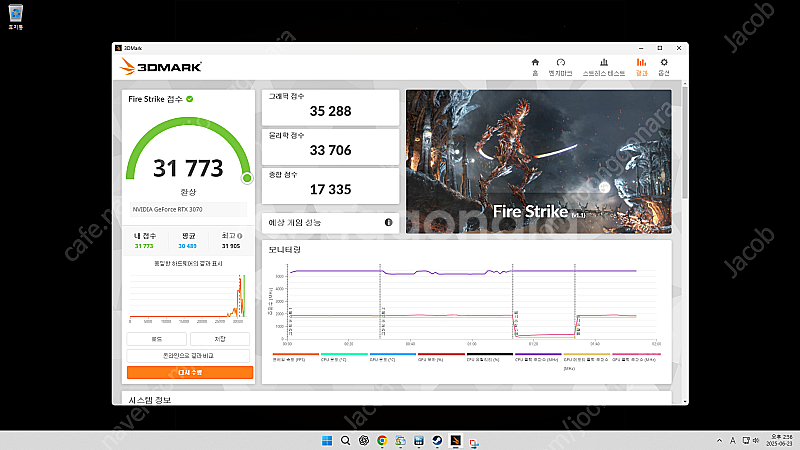Click the Fire Strike preview image
This screenshot has height=450, width=800.
pos(538,160)
